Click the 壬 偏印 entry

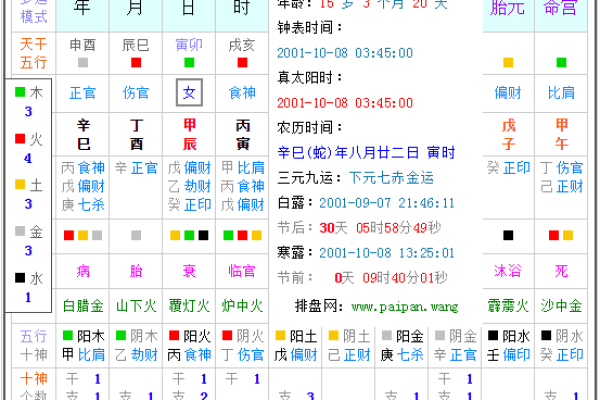508,355
